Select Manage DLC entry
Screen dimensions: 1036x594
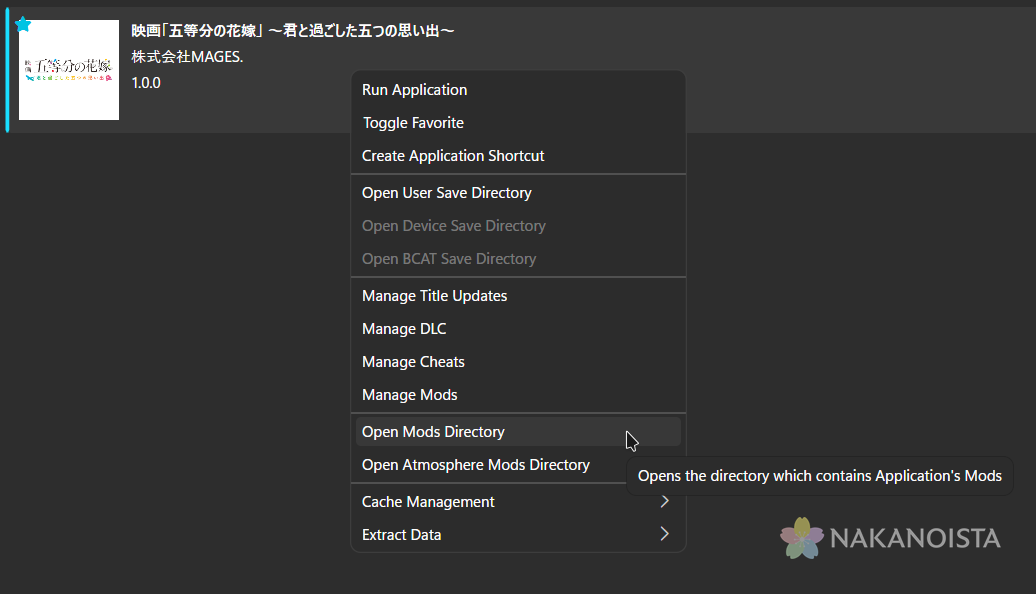404,329
